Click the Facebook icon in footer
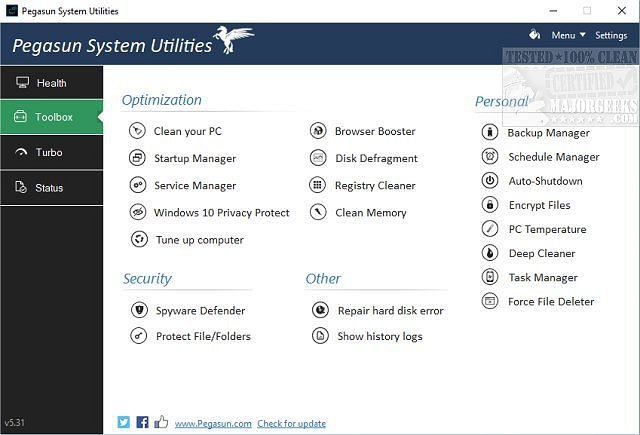 tap(142, 422)
